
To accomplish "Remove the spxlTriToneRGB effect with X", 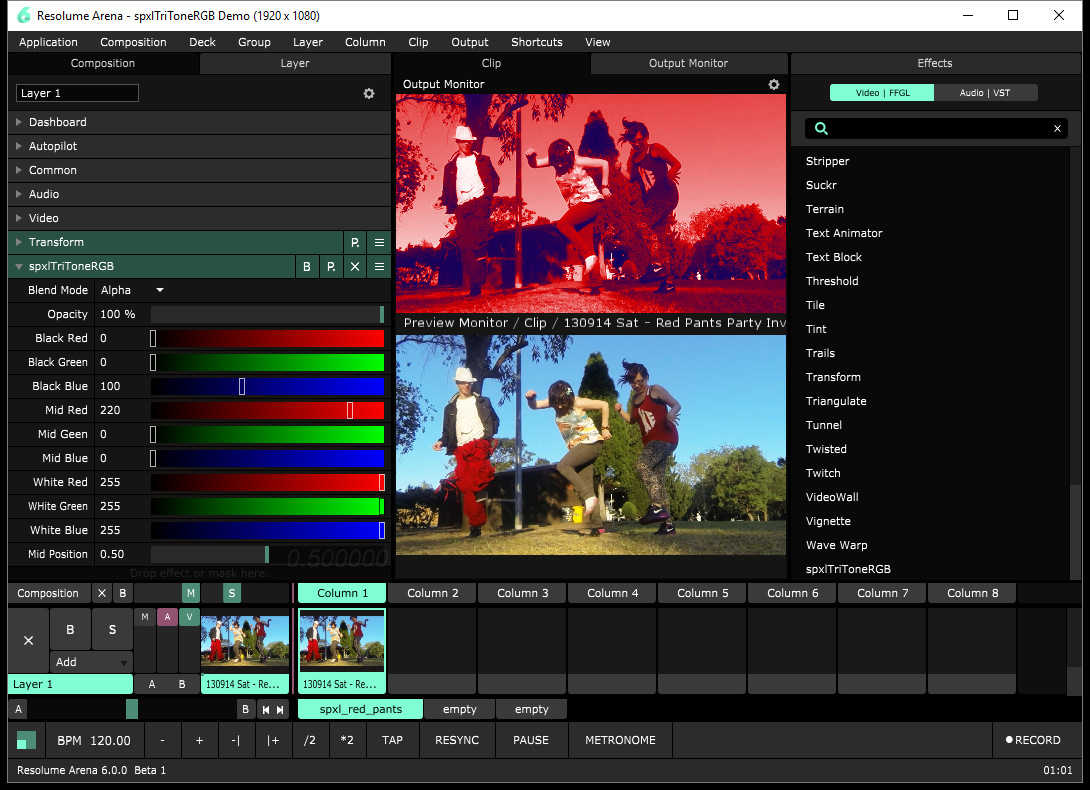I will point(355,267).
